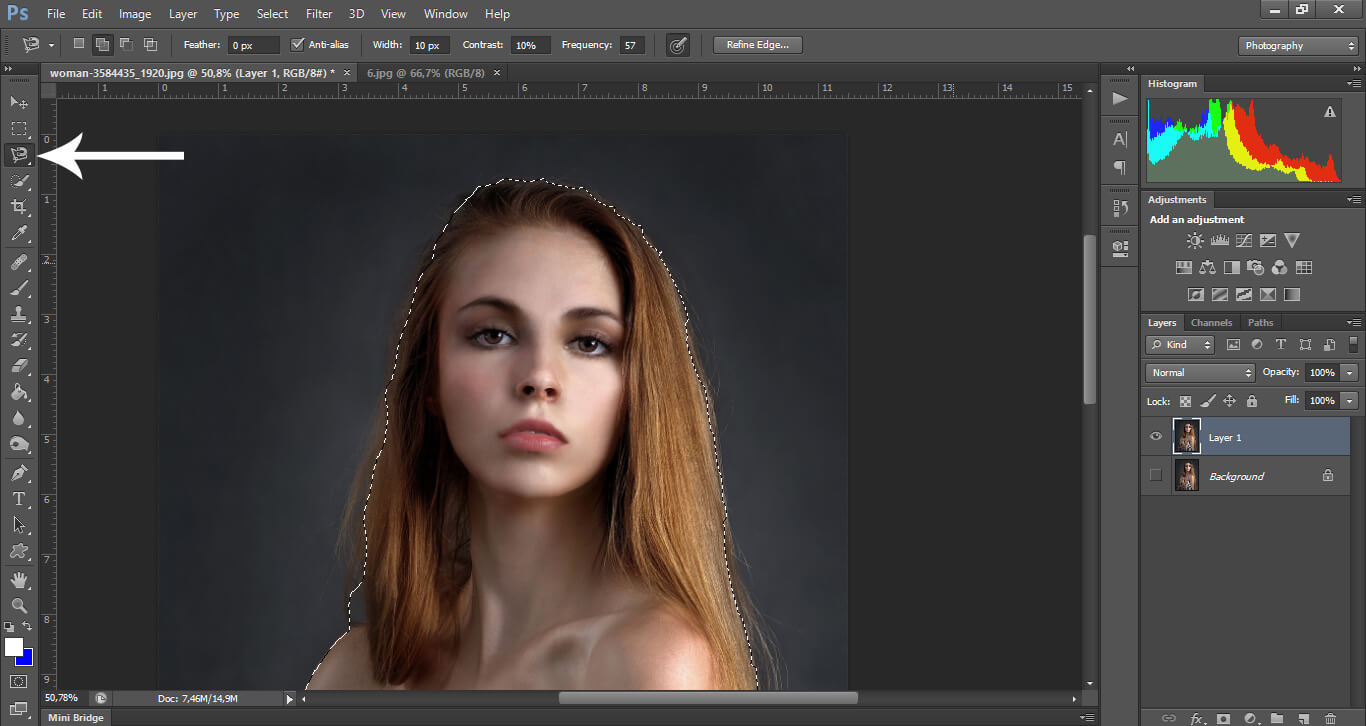The height and width of the screenshot is (726, 1366).
Task: Select the Clone Stamp tool
Action: 19,314
